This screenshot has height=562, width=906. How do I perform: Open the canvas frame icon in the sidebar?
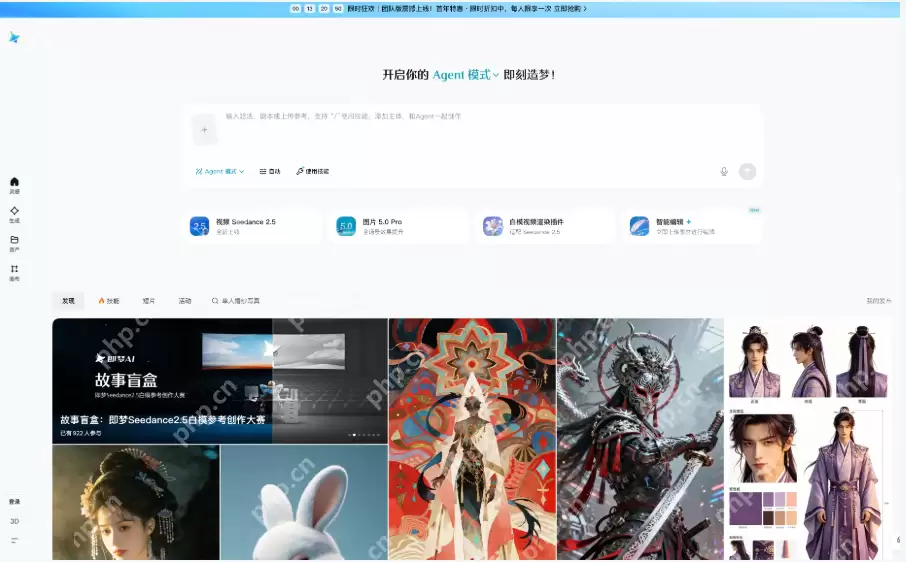[x=14, y=269]
